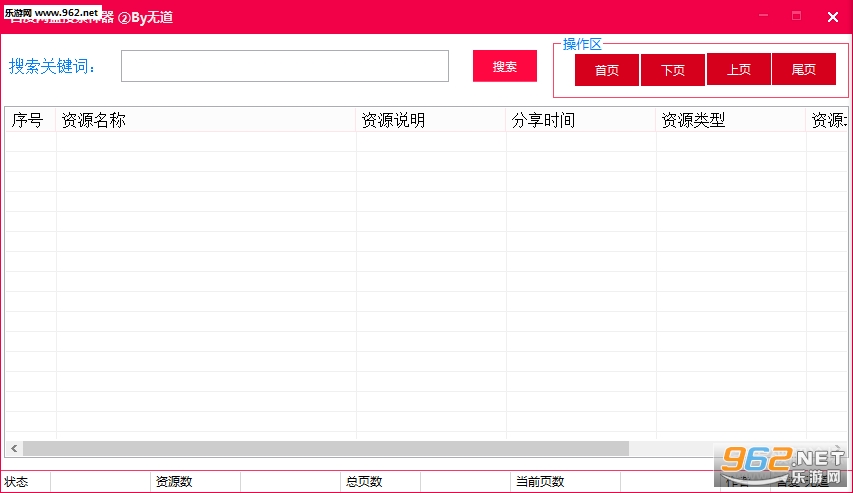Jump to last page with 尾页
This screenshot has width=853, height=493.
click(804, 70)
